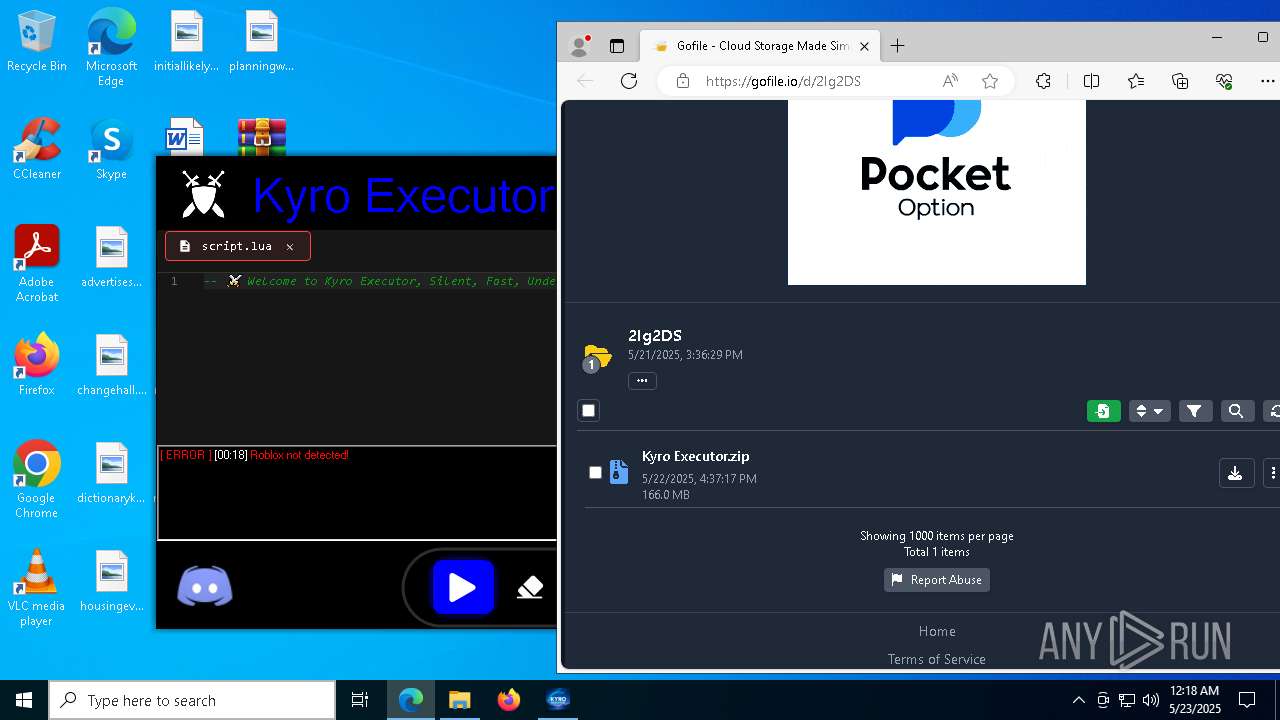Viewport: 1280px width, 720px height.
Task: Click the taskbar search box
Action: 192,700
